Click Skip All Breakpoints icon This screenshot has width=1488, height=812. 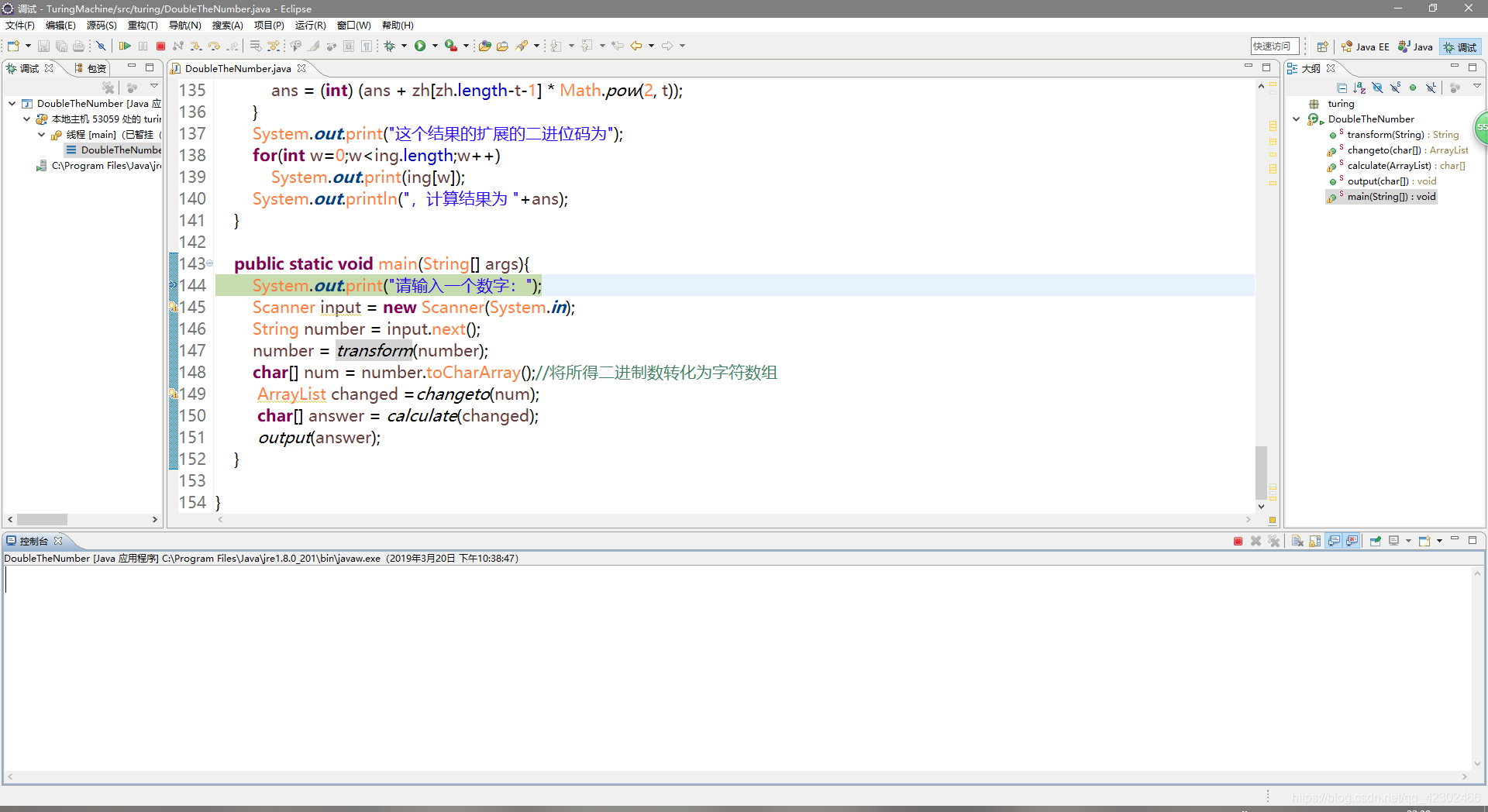(x=101, y=46)
